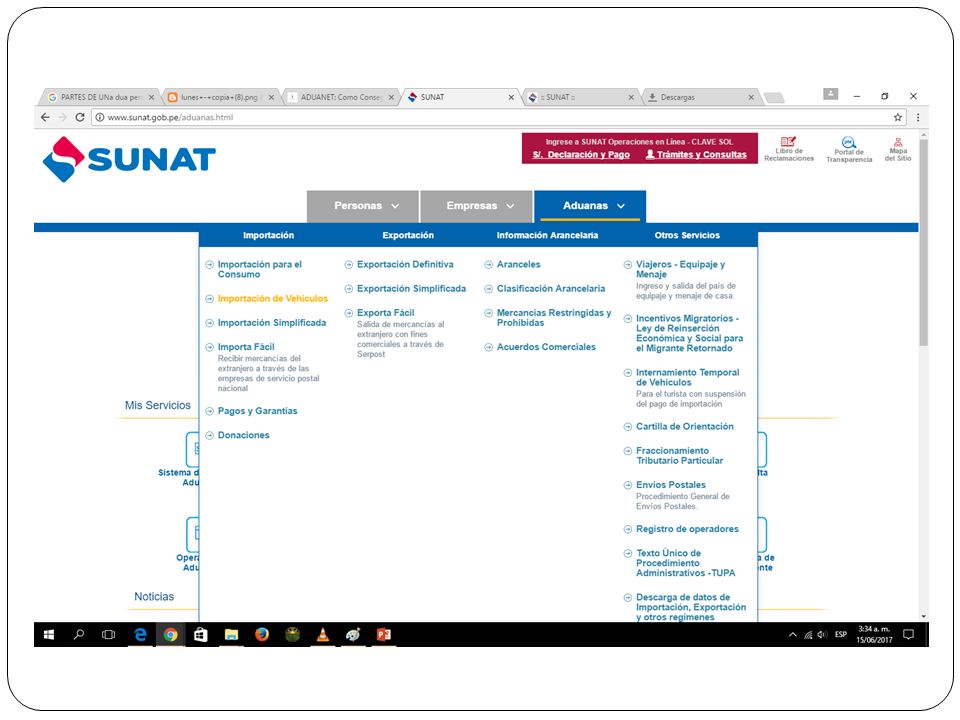Open Importa Fácil link
Image resolution: width=960 pixels, height=720 pixels.
tap(246, 347)
